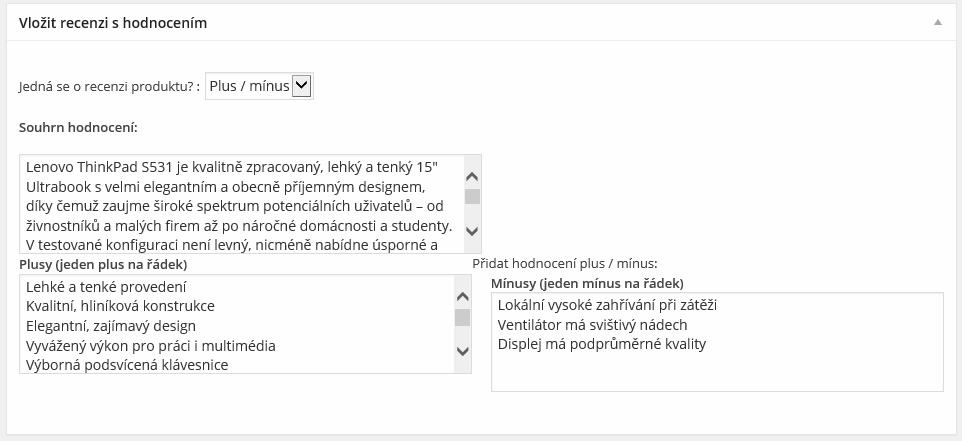Click the 'Vložit recenzi s hodnocením' panel title
962x441 pixels.
click(x=113, y=22)
